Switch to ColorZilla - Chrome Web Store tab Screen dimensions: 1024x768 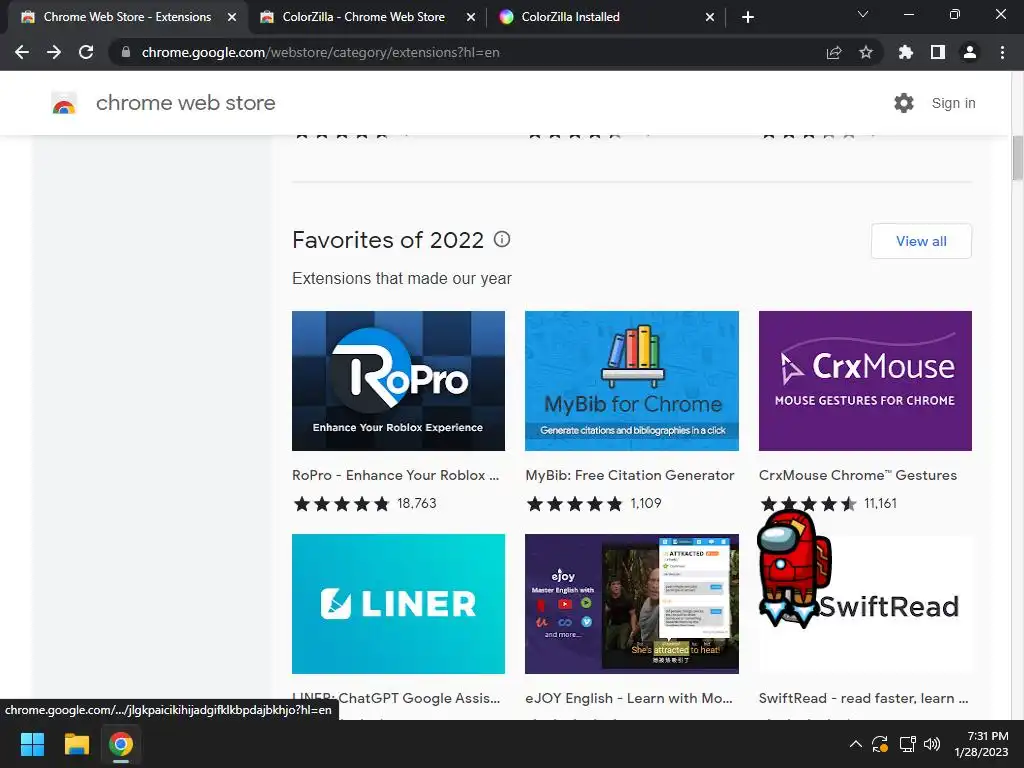tap(364, 17)
